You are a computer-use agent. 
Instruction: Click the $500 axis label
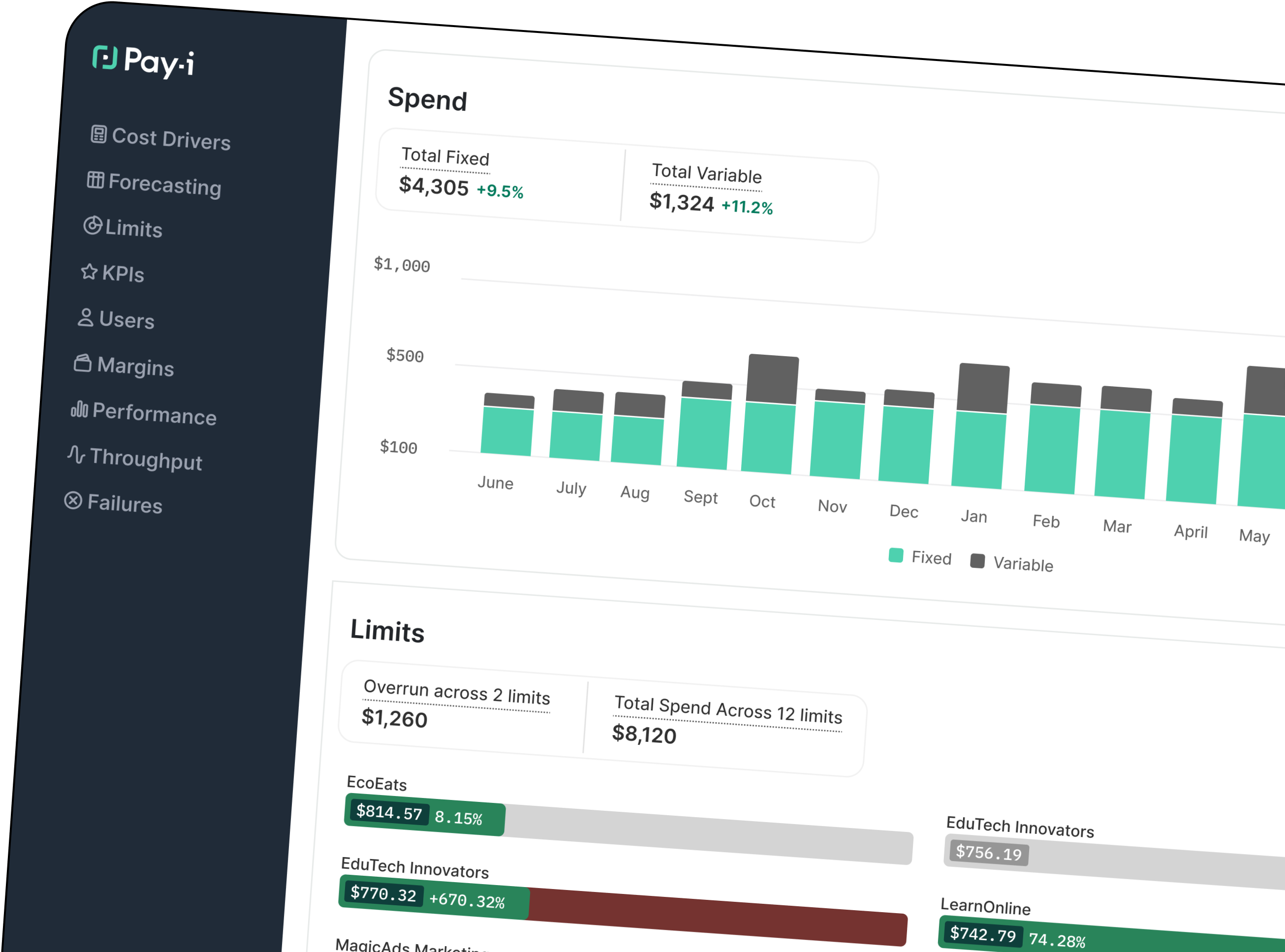pos(405,355)
